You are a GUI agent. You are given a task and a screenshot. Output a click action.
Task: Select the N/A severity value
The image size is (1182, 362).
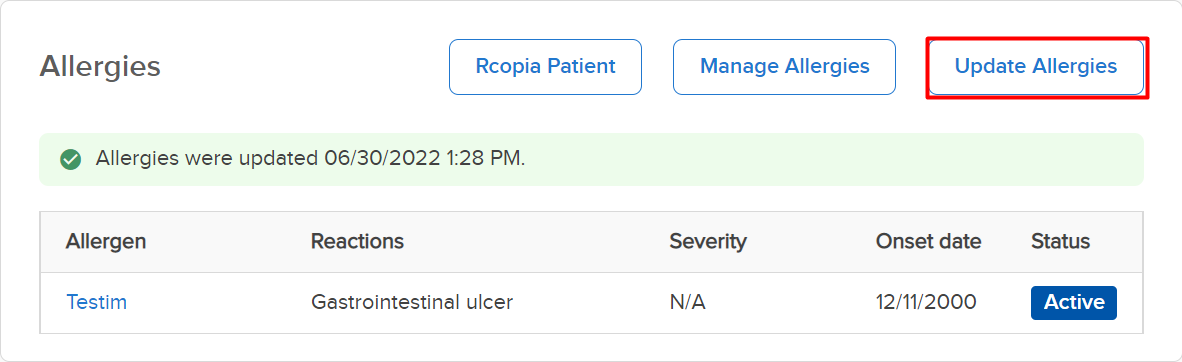pyautogui.click(x=687, y=302)
